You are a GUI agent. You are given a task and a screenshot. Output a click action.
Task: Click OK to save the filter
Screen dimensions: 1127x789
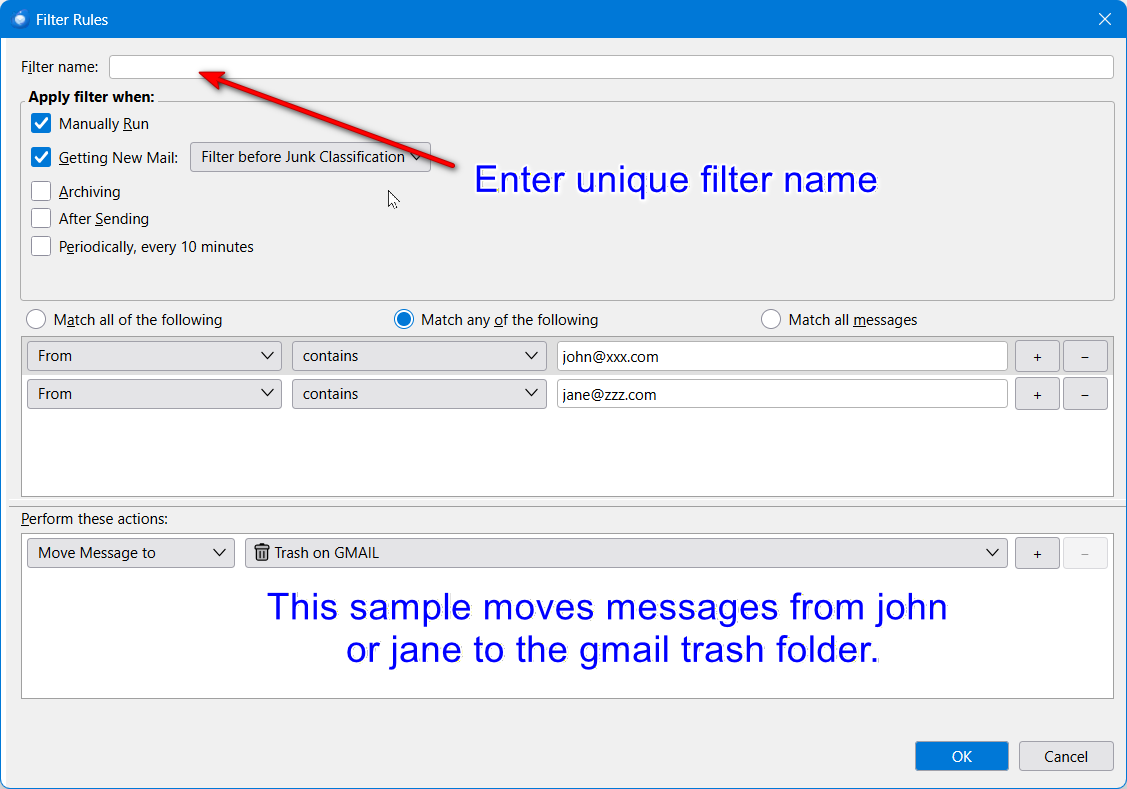(x=962, y=756)
